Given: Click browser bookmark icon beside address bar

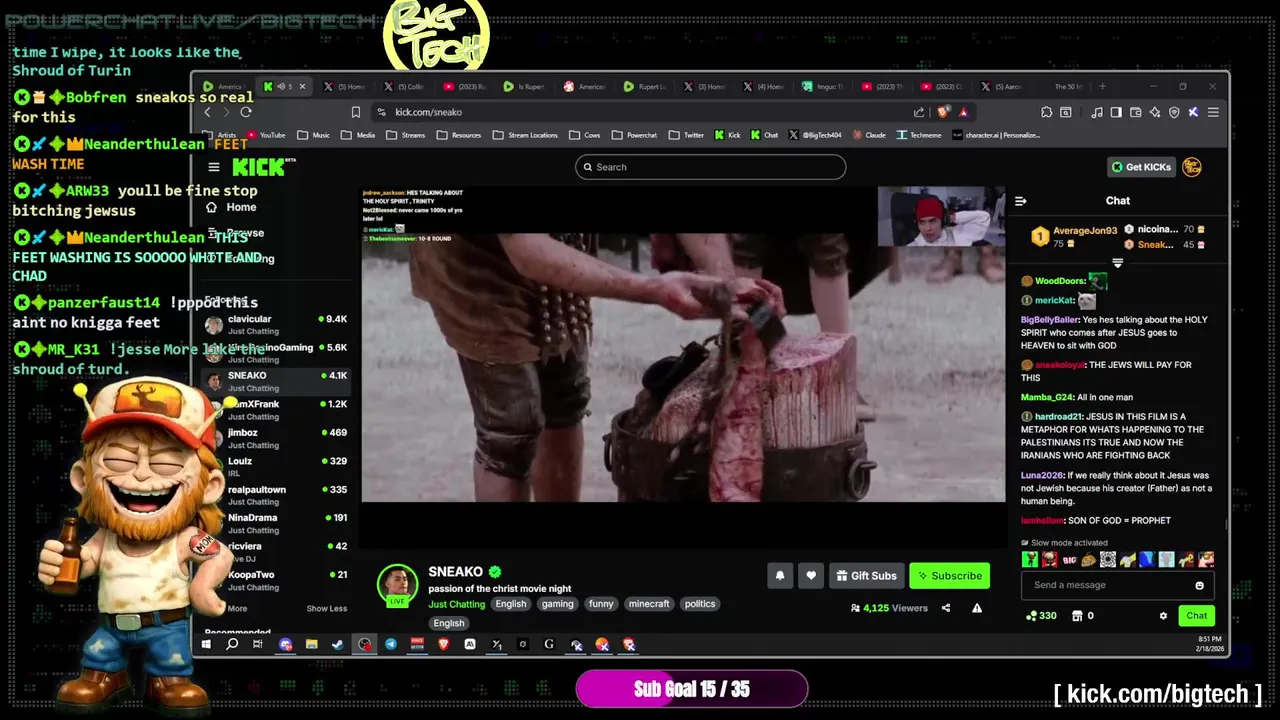Looking at the screenshot, I should [355, 112].
